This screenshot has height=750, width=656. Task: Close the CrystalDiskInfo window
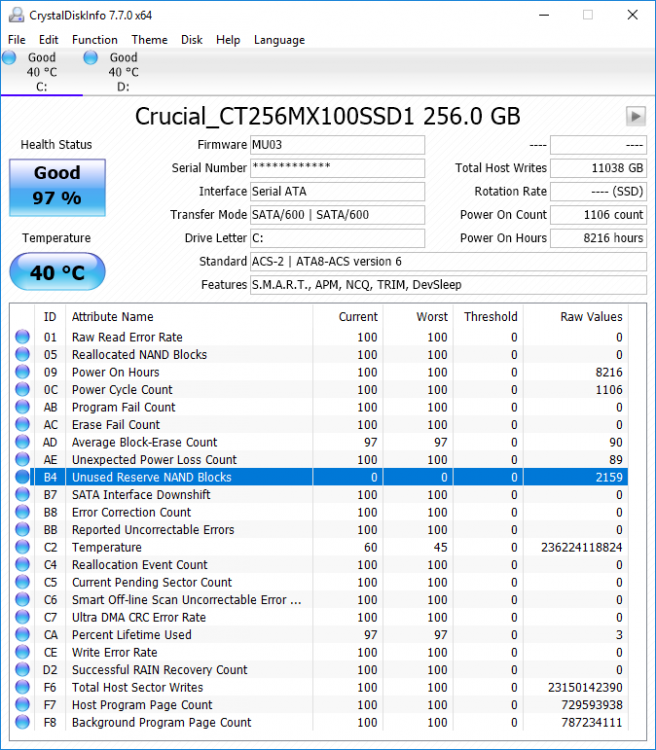(x=633, y=15)
